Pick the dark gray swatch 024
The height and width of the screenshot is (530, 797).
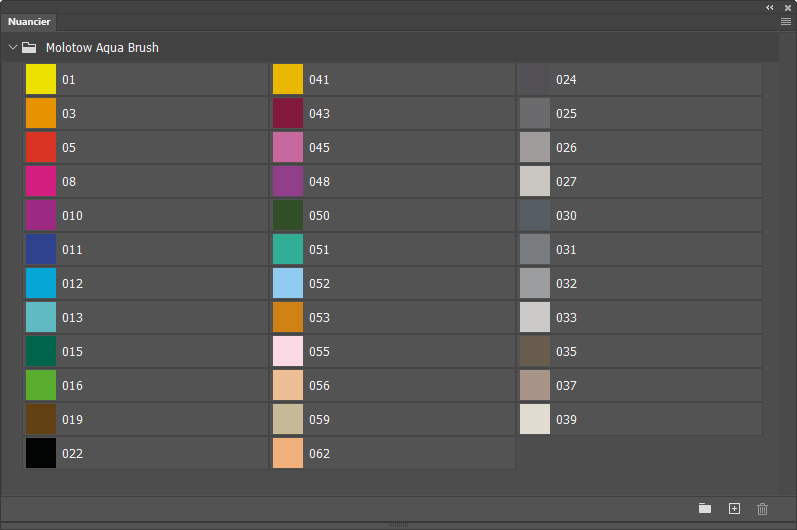pos(535,79)
